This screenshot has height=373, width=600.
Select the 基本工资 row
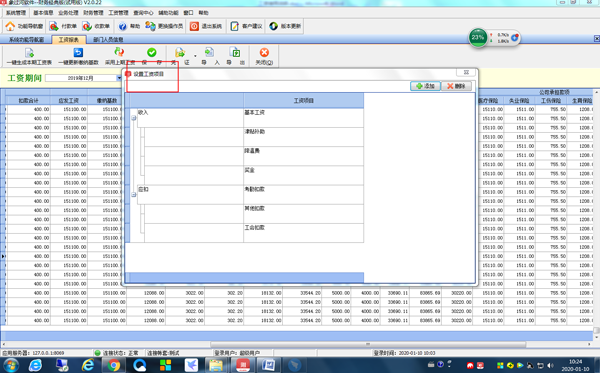coord(303,118)
